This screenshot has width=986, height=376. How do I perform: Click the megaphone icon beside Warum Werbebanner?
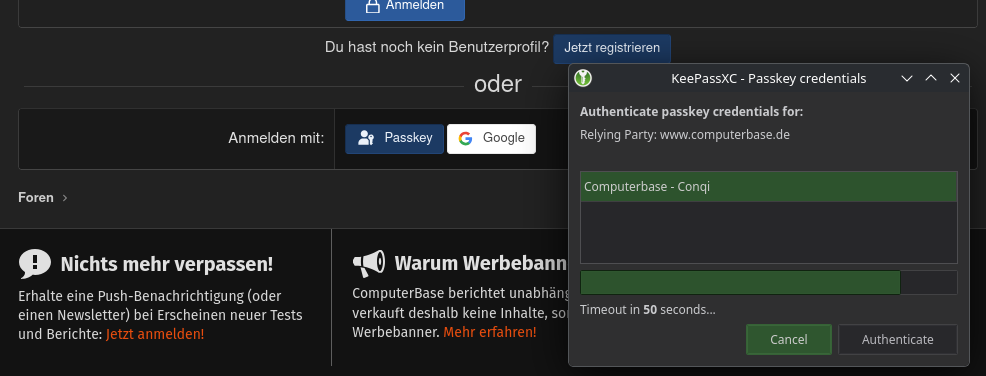pos(368,263)
